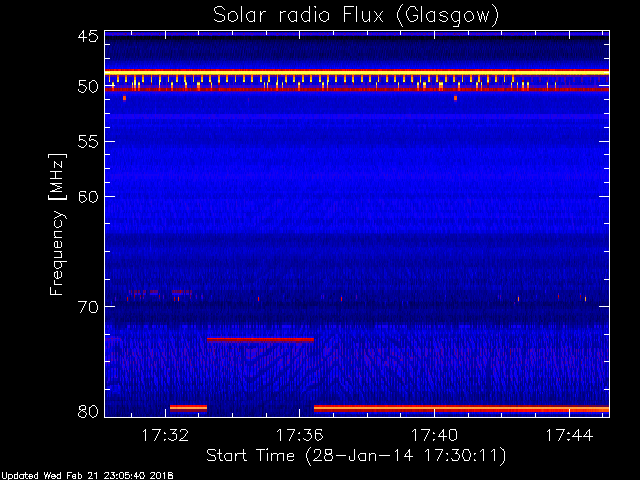This screenshot has width=640, height=480.
Task: Click the short orange bar near 80 MHz at 17:32
Action: click(x=189, y=407)
